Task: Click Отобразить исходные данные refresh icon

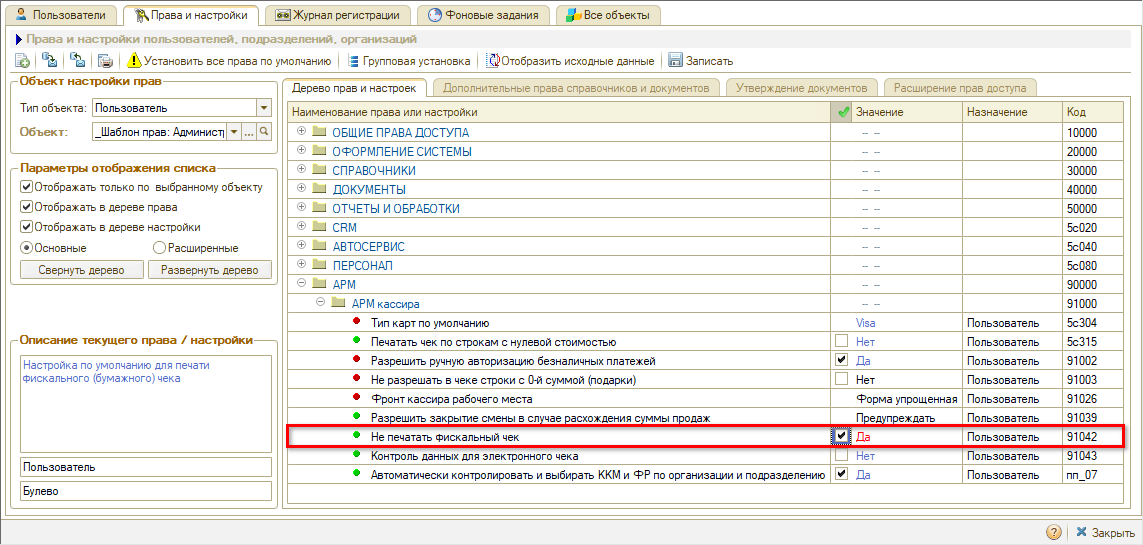Action: [x=492, y=61]
